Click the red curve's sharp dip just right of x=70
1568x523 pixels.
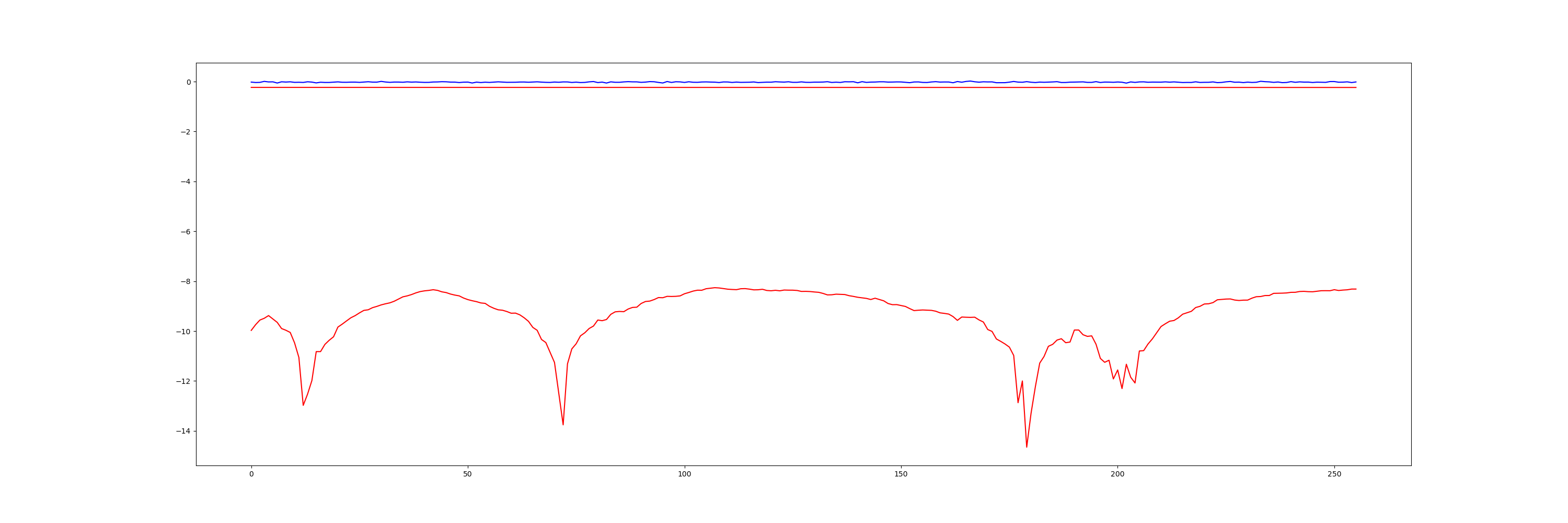coord(563,424)
